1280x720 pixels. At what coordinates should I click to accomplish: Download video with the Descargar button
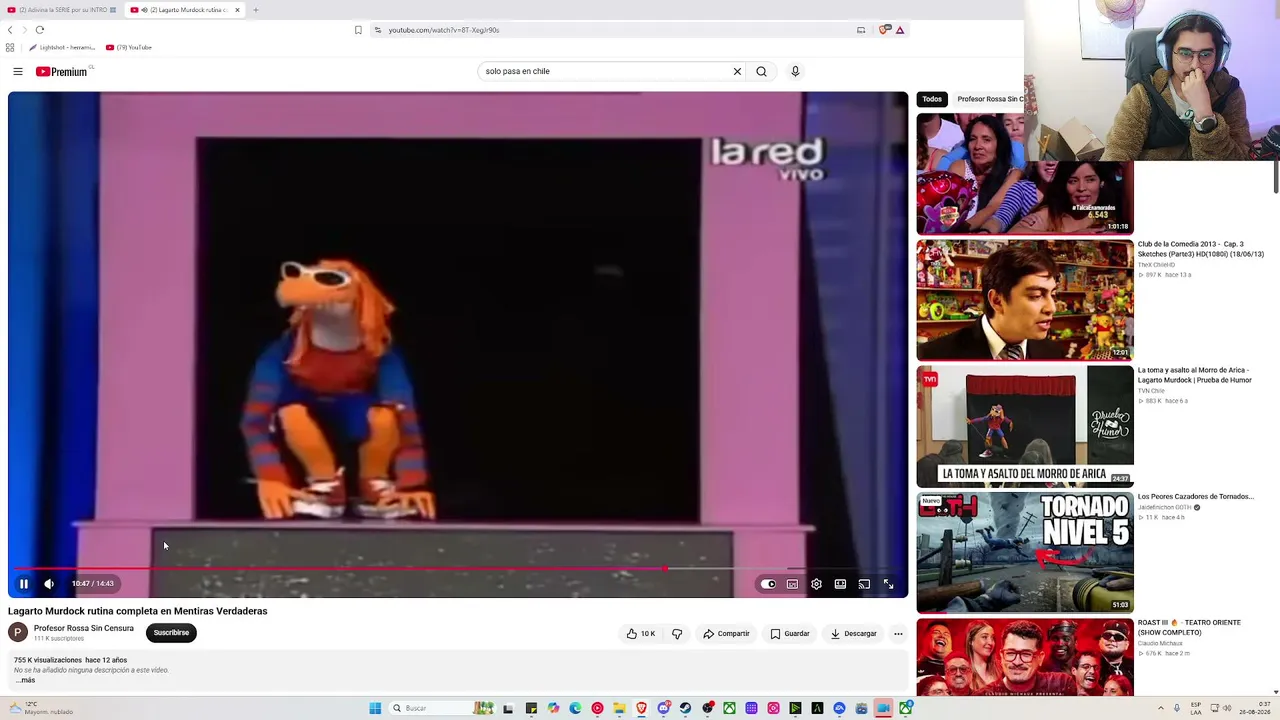[853, 633]
